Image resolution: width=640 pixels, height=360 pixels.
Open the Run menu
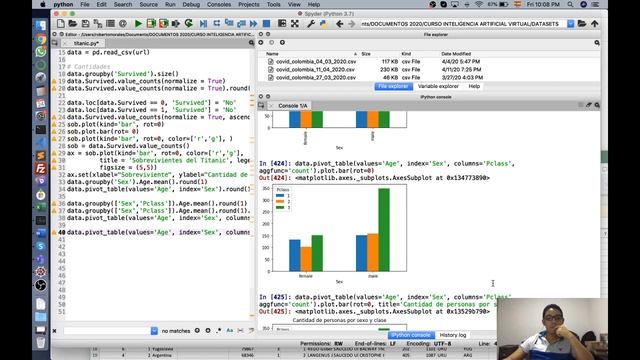pyautogui.click(x=170, y=4)
